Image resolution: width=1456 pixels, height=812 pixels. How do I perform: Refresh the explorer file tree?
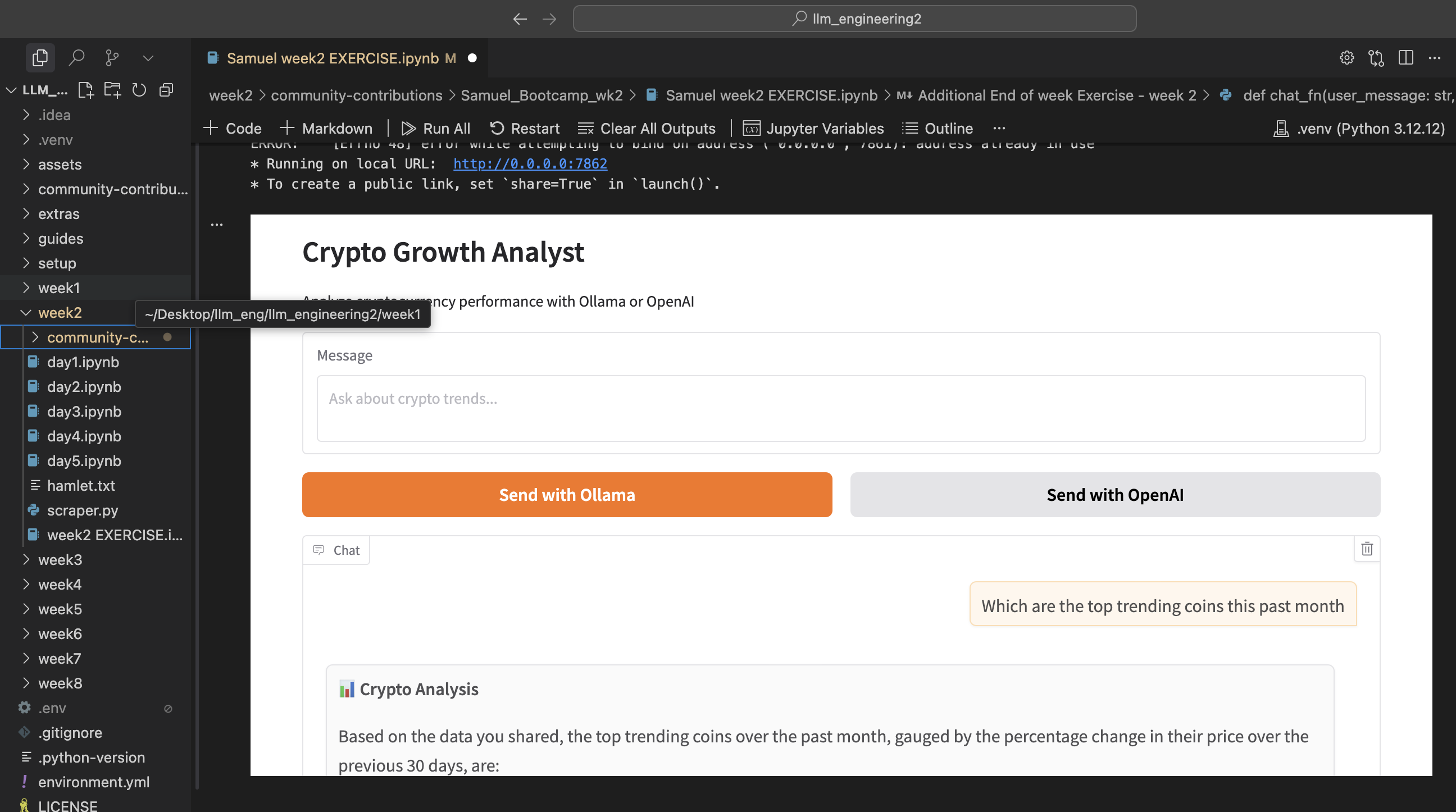[x=139, y=90]
